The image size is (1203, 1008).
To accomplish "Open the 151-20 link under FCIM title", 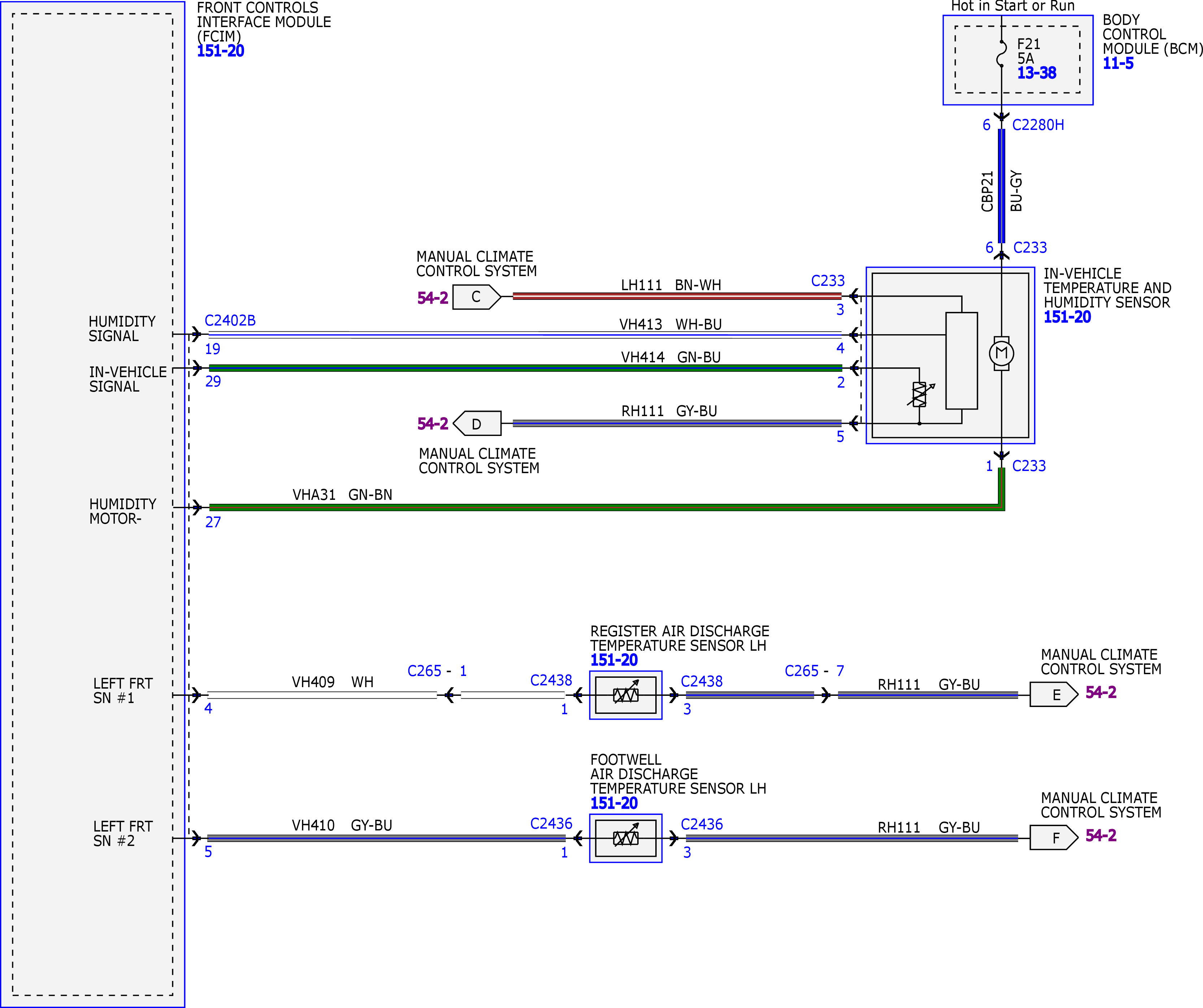I will pyautogui.click(x=221, y=51).
